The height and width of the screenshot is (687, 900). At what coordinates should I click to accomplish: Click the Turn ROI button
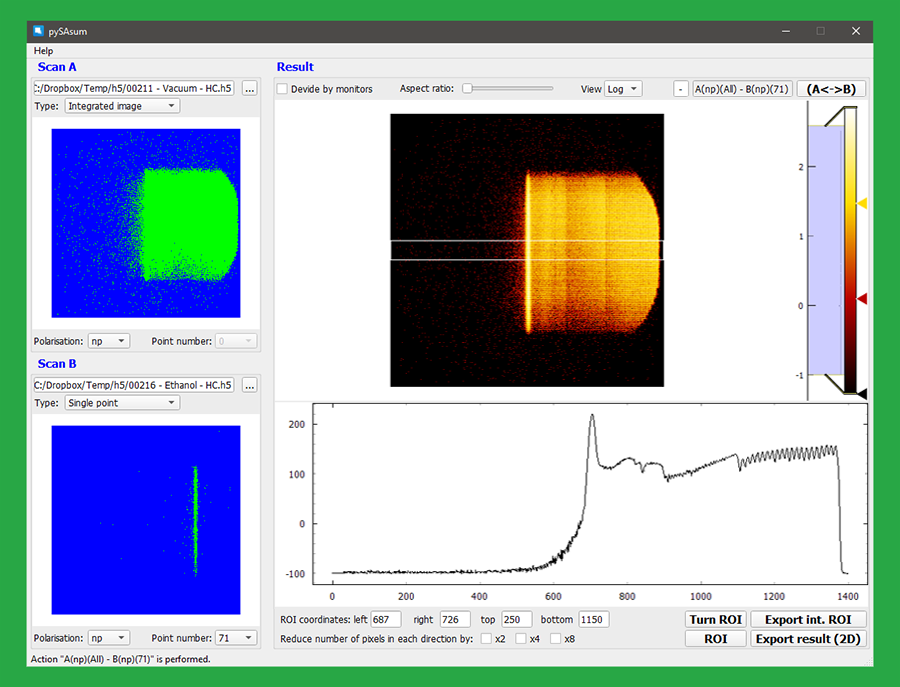coord(716,620)
